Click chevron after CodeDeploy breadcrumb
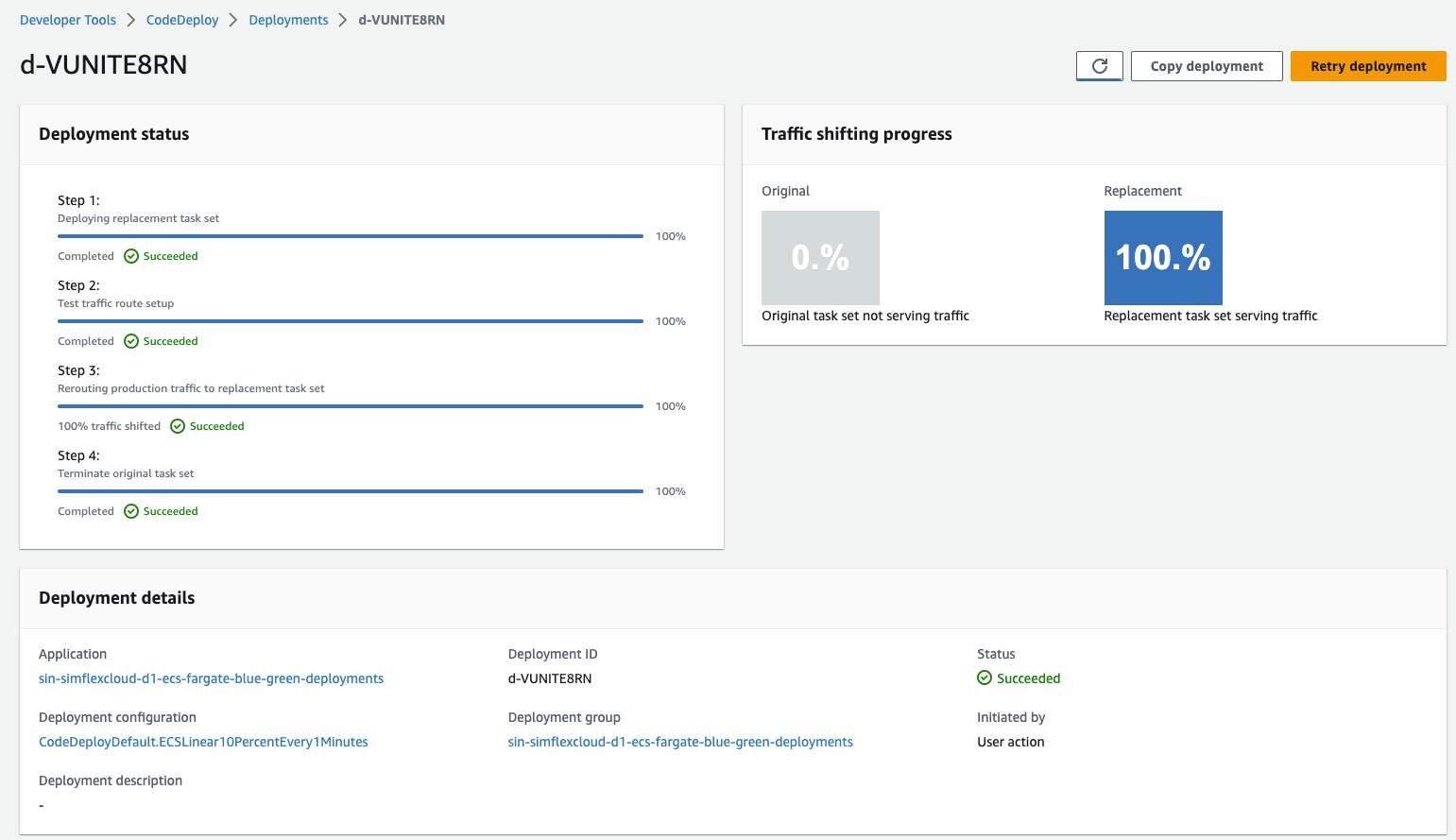 tap(233, 20)
